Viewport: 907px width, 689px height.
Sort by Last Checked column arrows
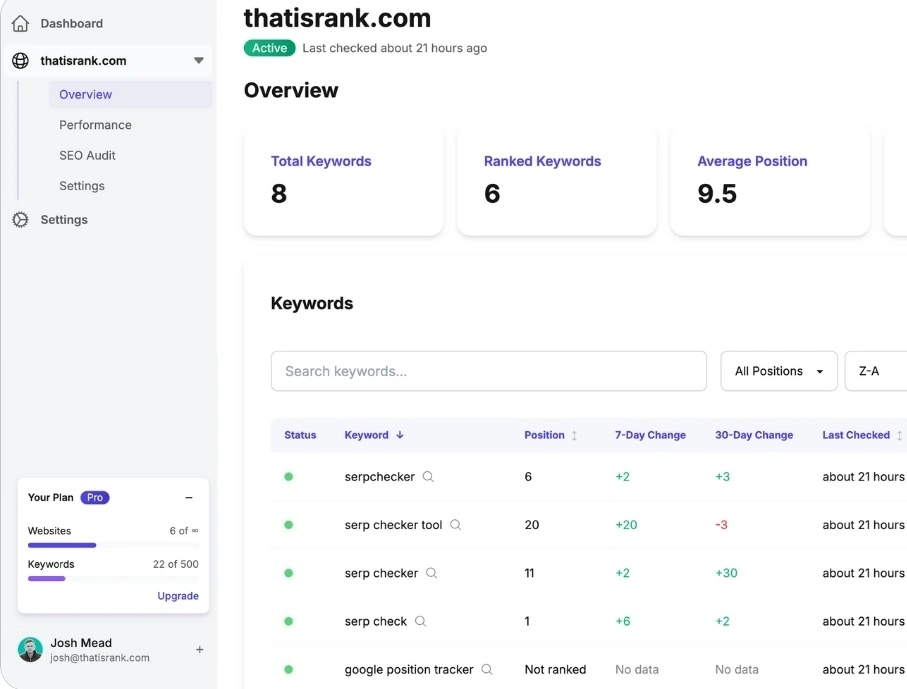(x=899, y=436)
